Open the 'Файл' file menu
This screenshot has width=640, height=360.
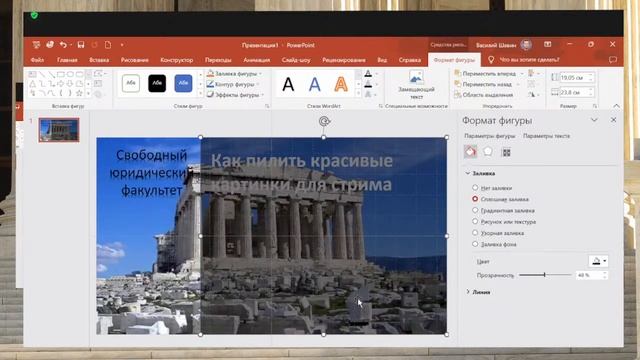click(x=37, y=60)
